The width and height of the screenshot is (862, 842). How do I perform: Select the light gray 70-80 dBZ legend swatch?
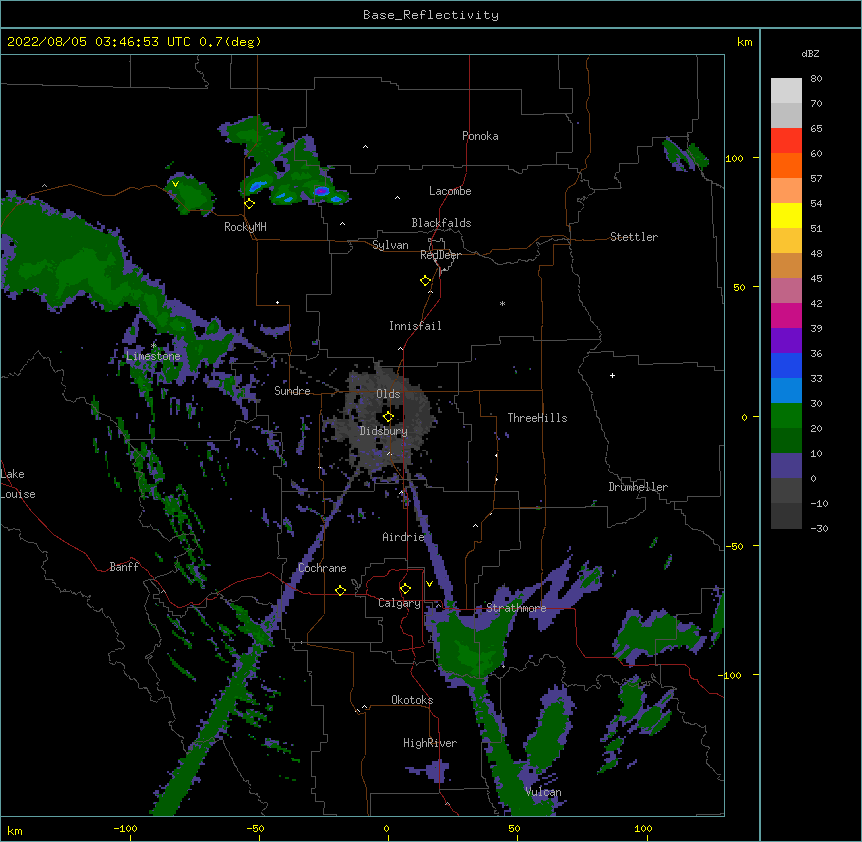[786, 90]
